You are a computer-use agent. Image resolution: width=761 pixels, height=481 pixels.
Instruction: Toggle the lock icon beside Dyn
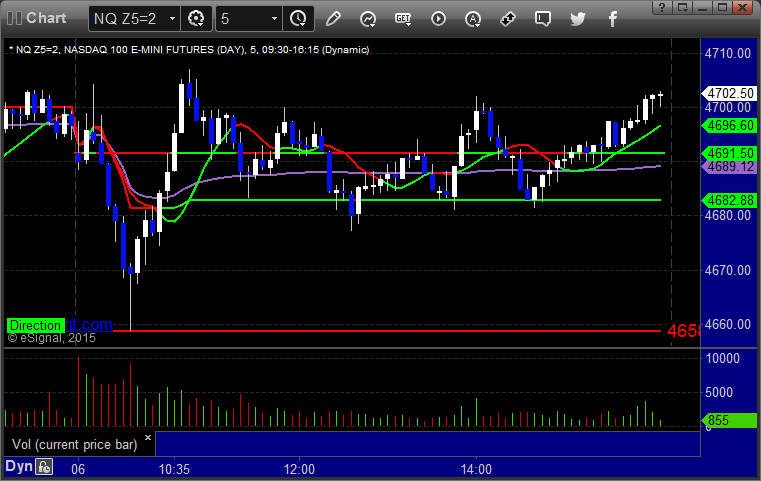[44, 467]
